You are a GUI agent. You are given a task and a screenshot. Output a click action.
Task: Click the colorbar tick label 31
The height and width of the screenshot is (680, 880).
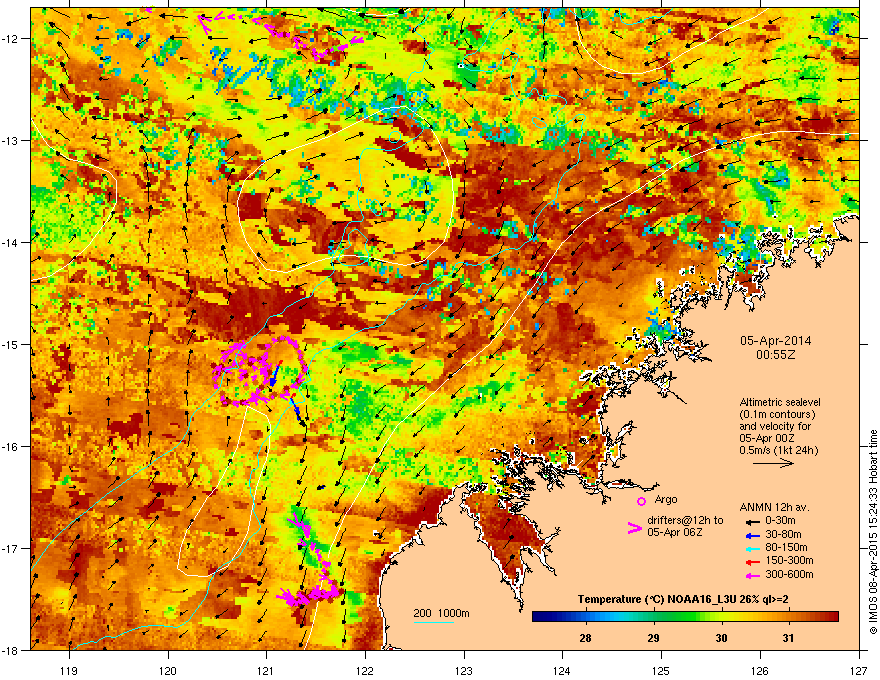point(789,638)
